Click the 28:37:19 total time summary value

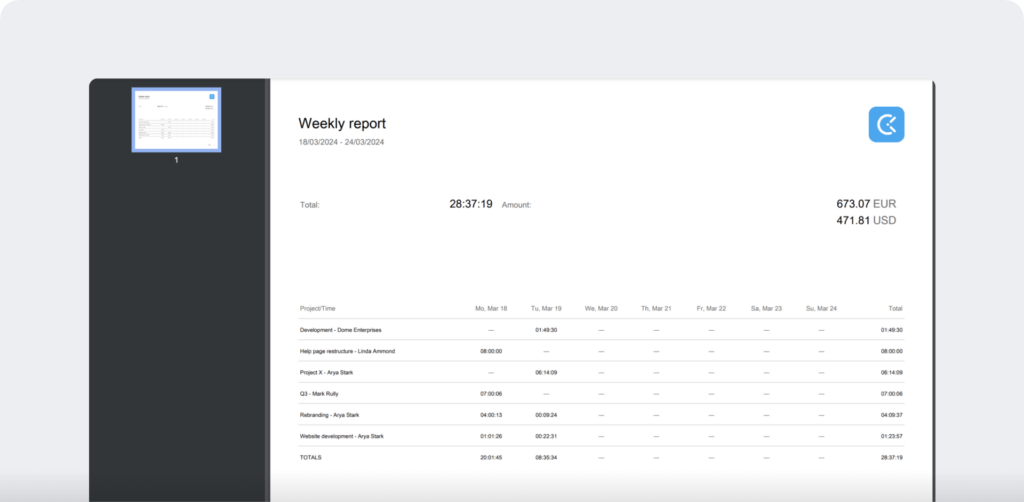point(470,204)
